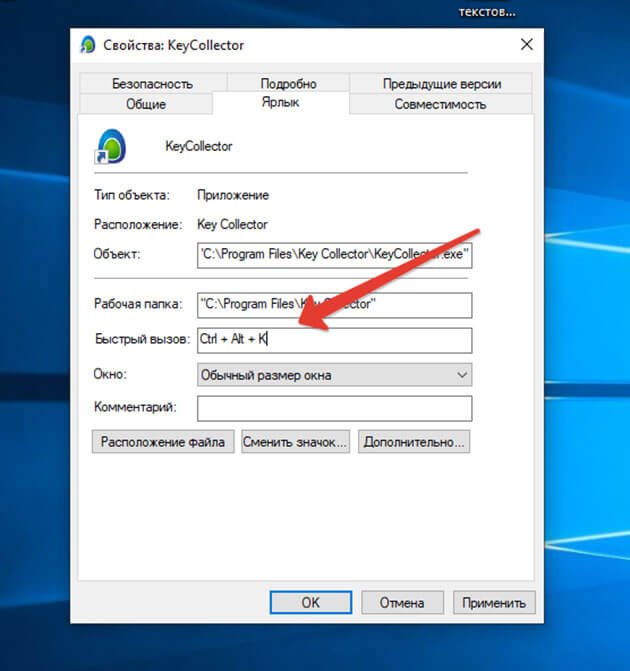Click the Приложение object type text

[x=233, y=195]
